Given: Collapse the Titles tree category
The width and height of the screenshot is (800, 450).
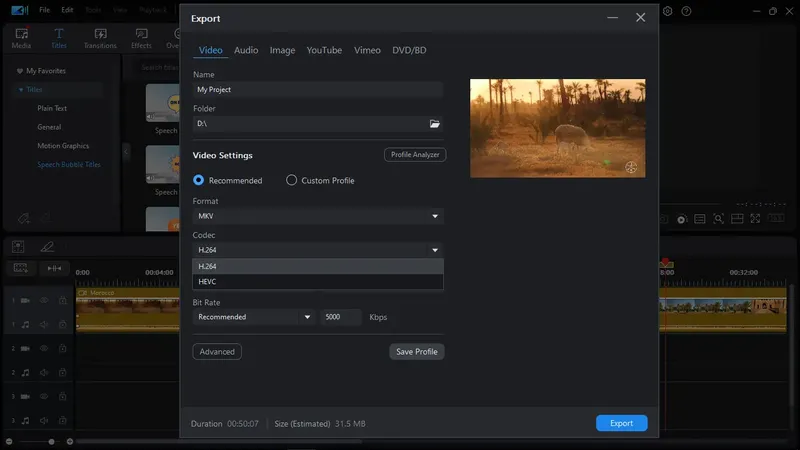Looking at the screenshot, I should click(x=21, y=90).
